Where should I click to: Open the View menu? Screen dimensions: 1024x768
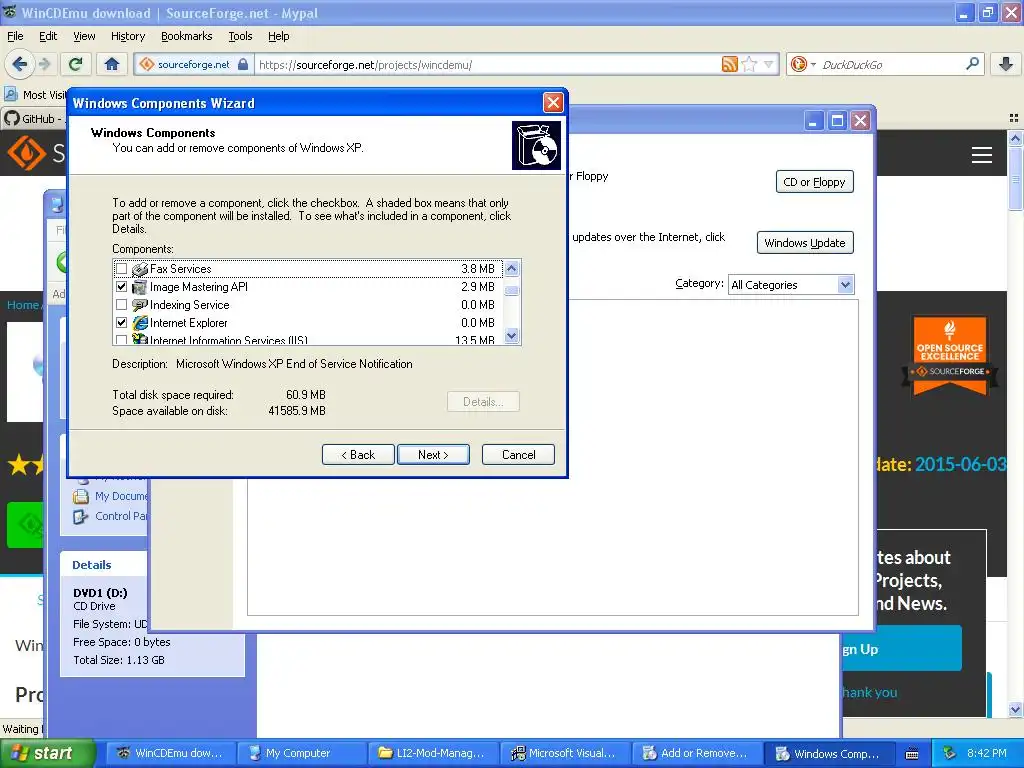(x=84, y=36)
